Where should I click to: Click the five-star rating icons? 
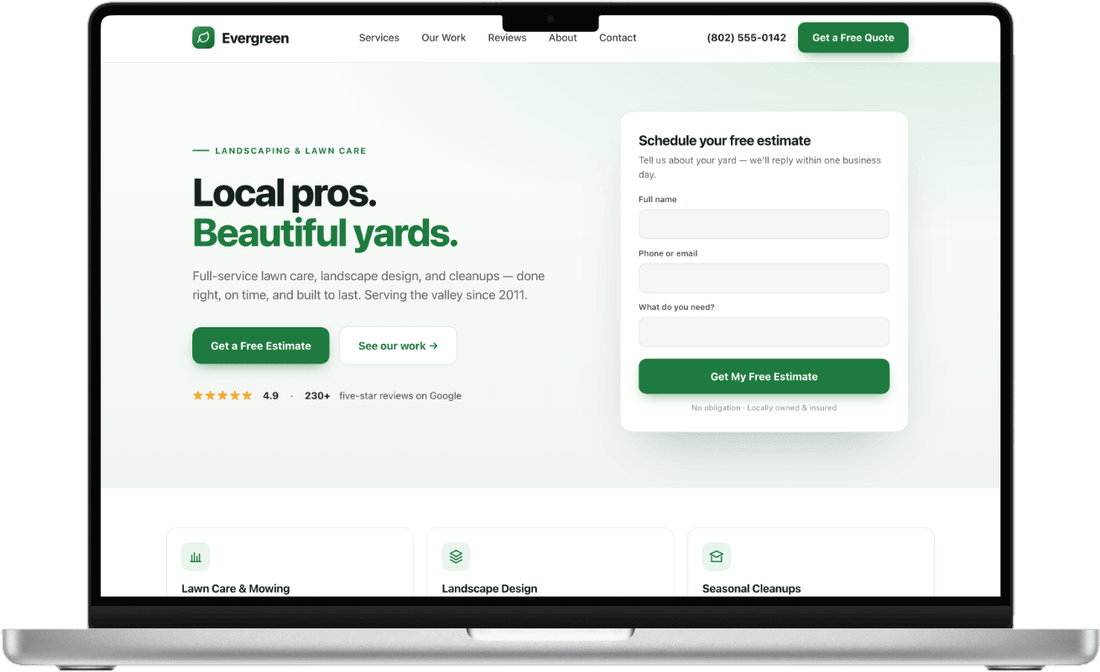click(x=222, y=396)
